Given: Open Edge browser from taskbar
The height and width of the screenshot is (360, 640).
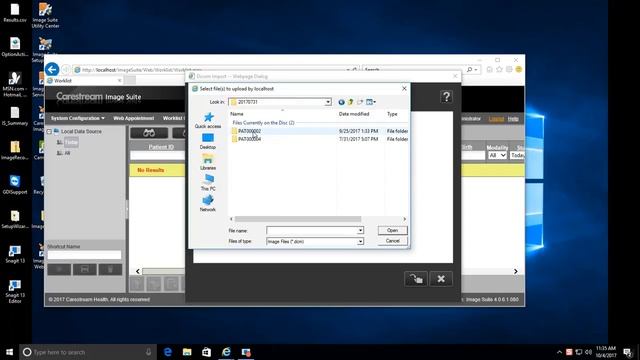Looking at the screenshot, I should [168, 352].
